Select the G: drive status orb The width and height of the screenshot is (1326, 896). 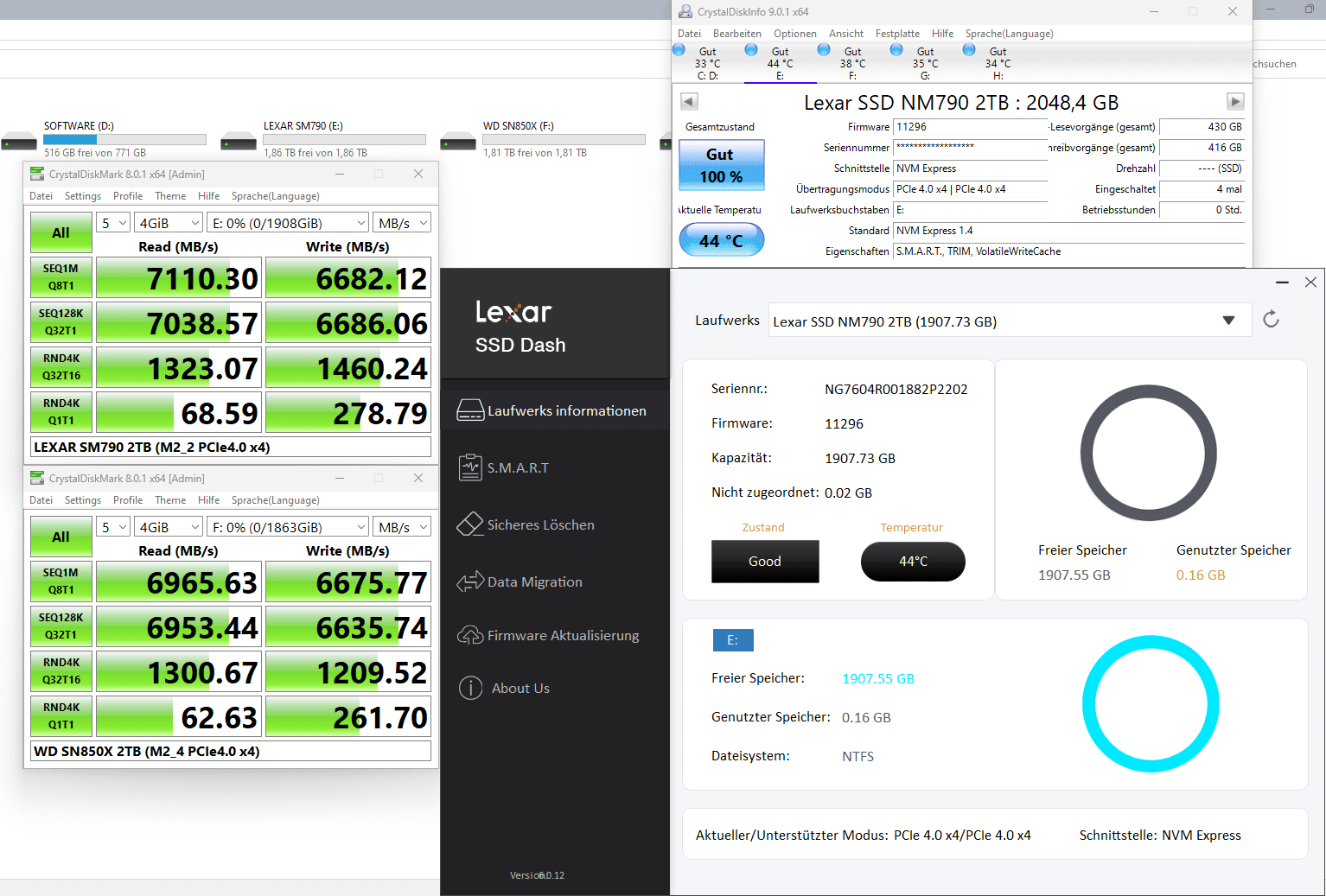[x=896, y=50]
